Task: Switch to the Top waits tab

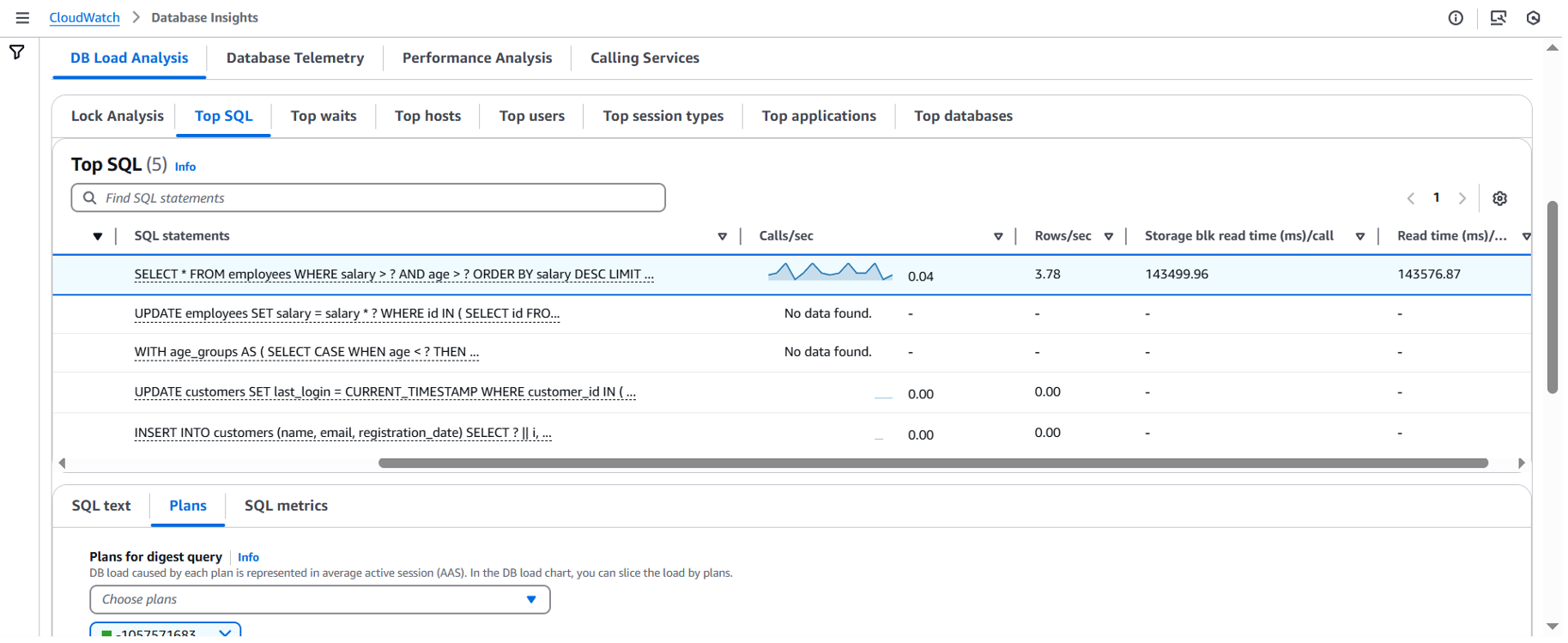Action: 324,116
